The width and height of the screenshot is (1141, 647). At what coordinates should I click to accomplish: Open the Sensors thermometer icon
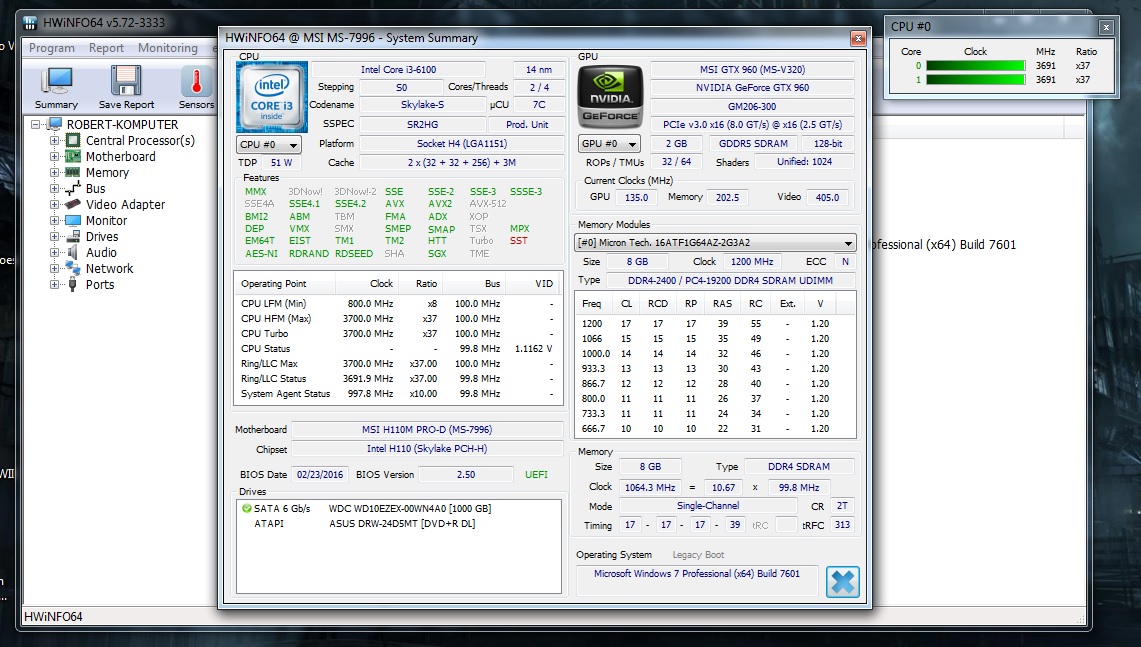196,81
